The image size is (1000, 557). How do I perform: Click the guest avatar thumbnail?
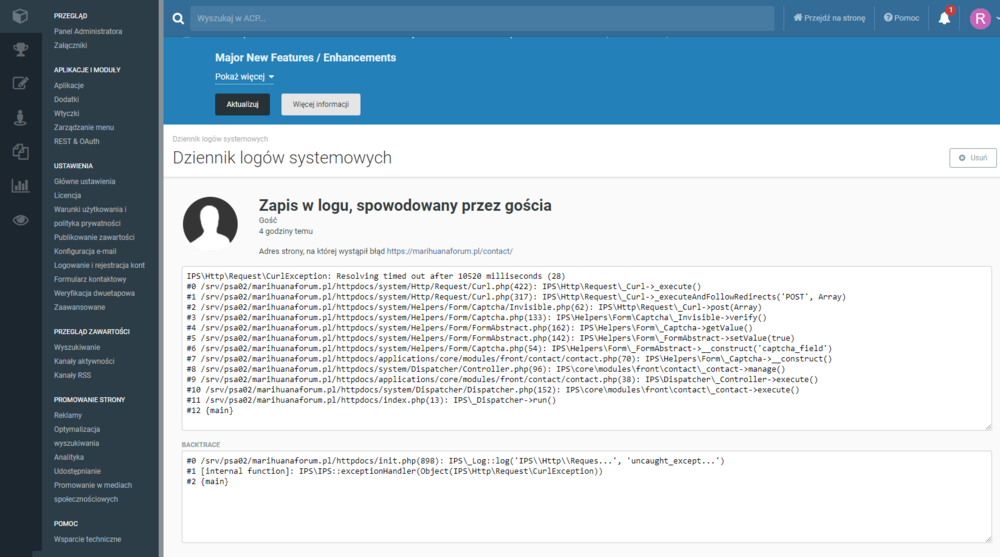tap(210, 221)
